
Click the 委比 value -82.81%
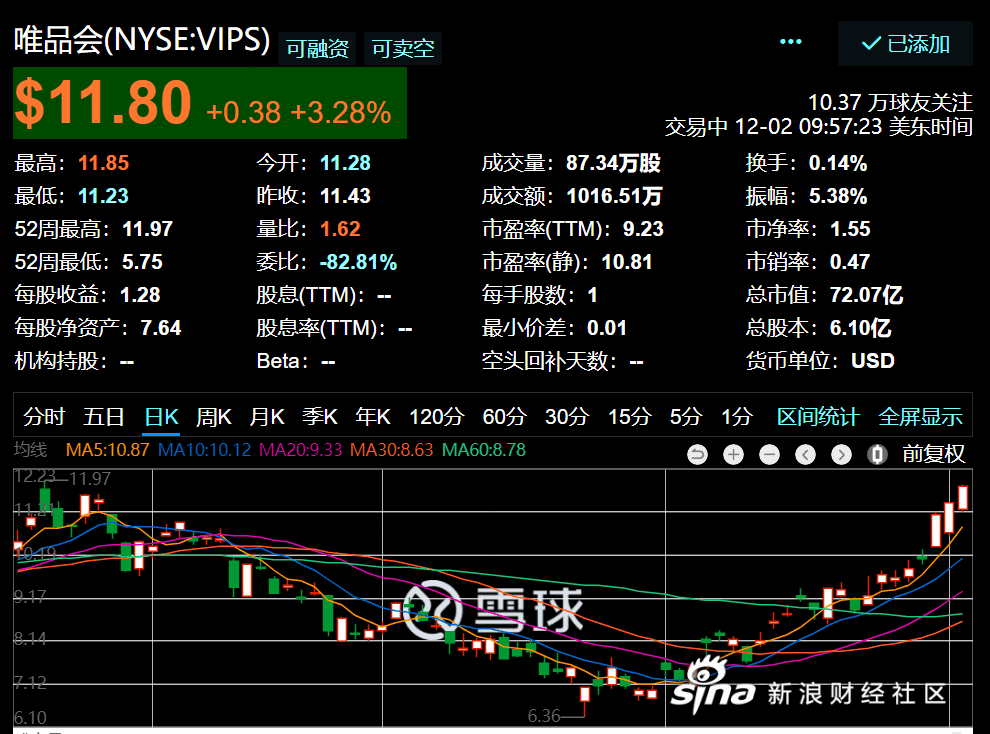(359, 262)
